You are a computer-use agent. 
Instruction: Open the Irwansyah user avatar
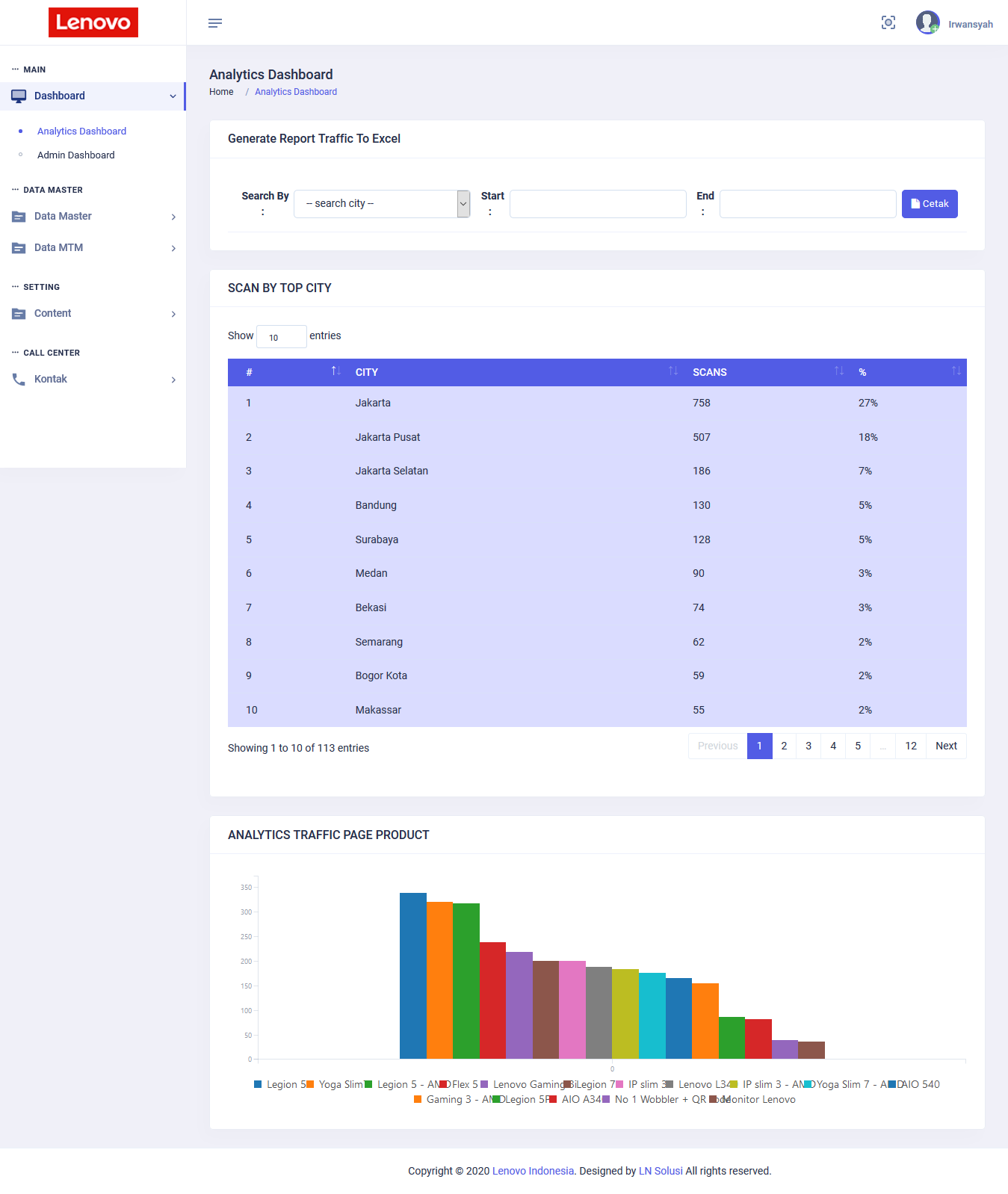[x=928, y=22]
